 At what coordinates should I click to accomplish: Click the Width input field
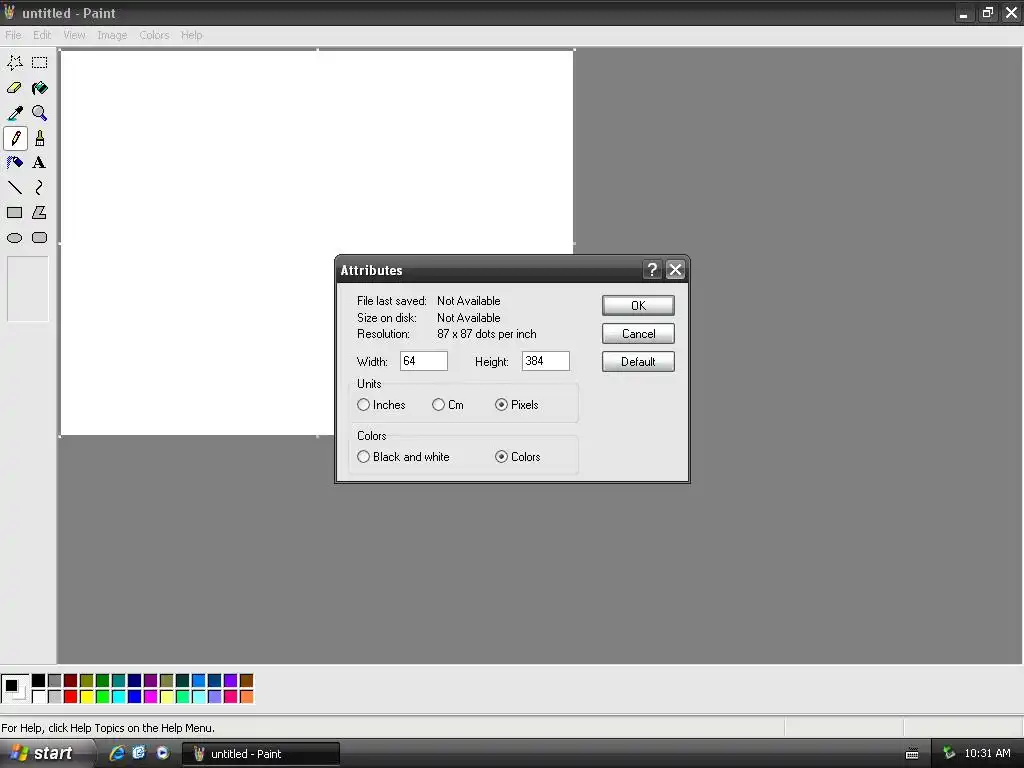pyautogui.click(x=424, y=361)
